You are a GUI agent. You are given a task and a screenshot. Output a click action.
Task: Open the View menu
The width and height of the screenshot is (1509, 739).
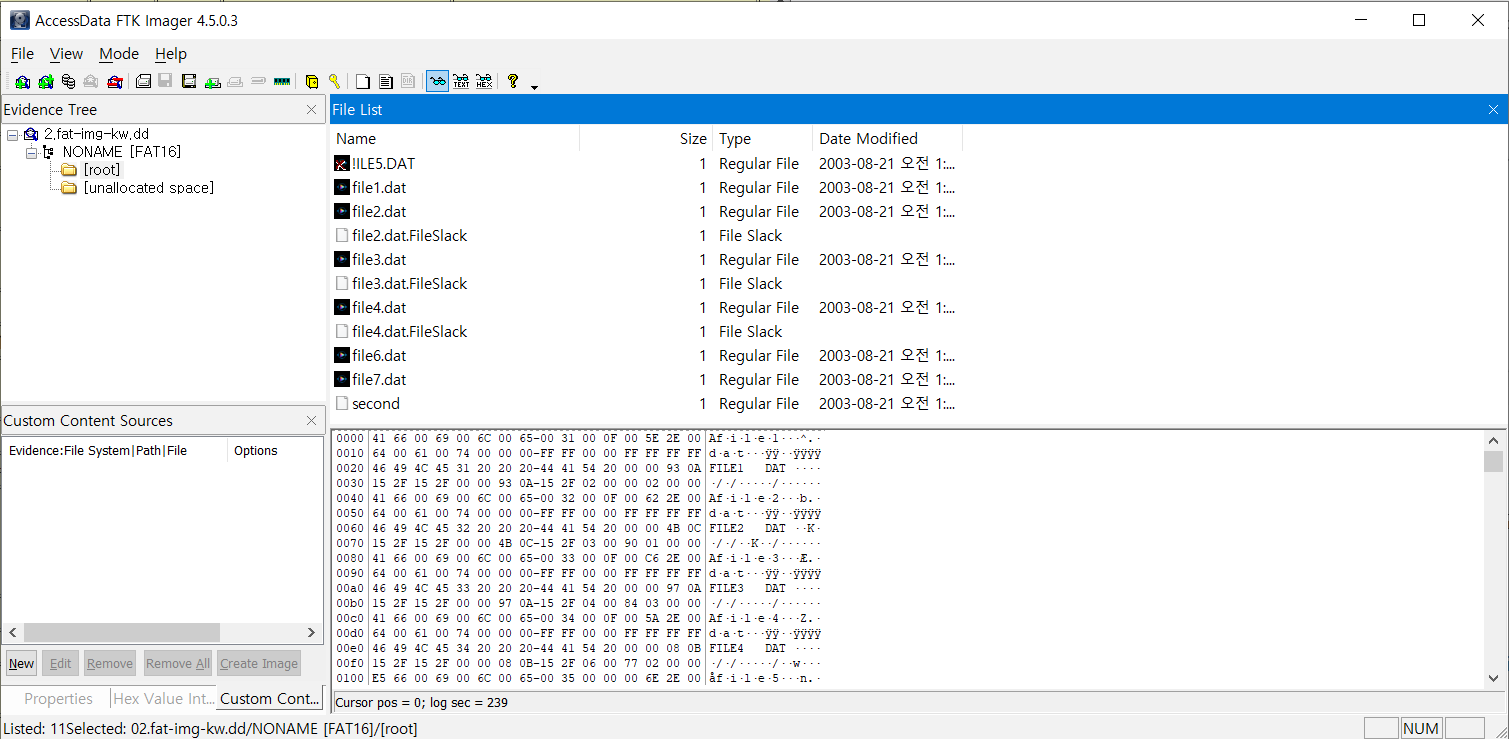pos(66,54)
